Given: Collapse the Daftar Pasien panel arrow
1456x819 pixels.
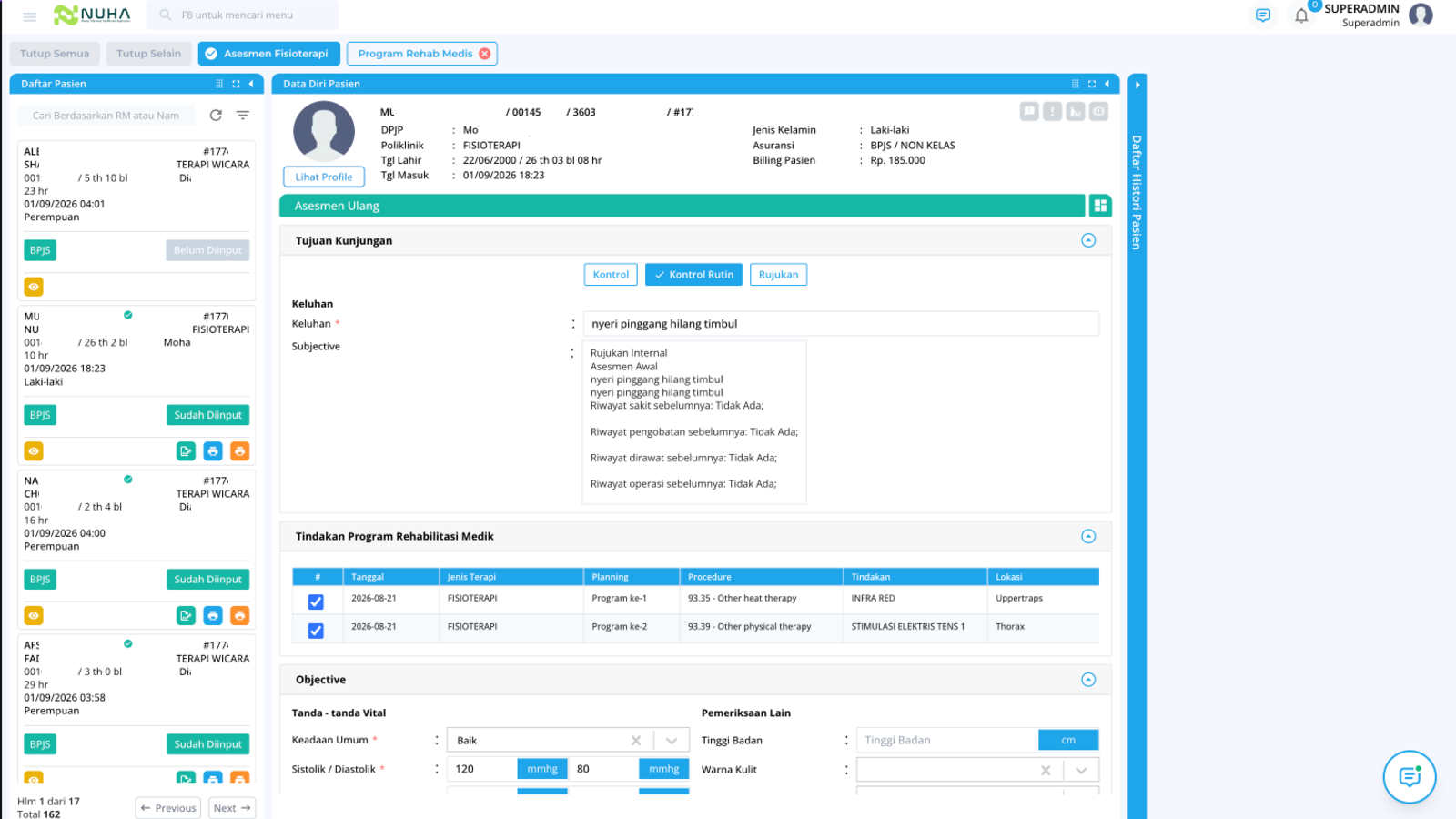Looking at the screenshot, I should point(251,84).
